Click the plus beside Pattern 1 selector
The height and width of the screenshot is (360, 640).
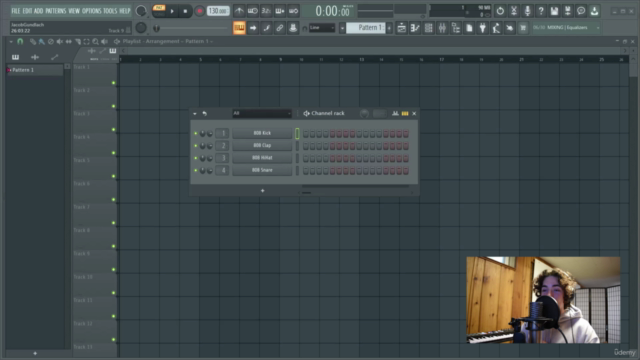(x=389, y=28)
